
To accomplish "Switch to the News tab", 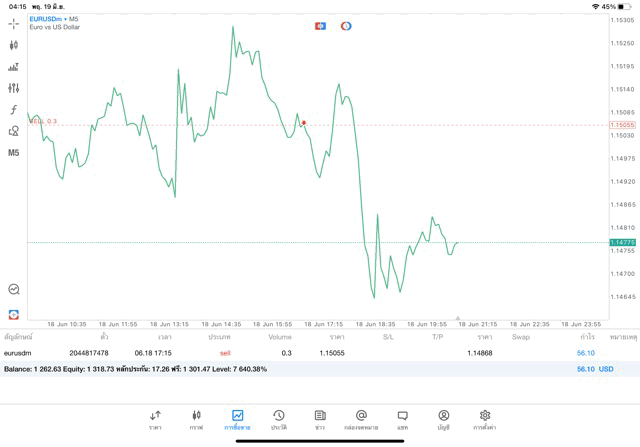I will tap(320, 419).
